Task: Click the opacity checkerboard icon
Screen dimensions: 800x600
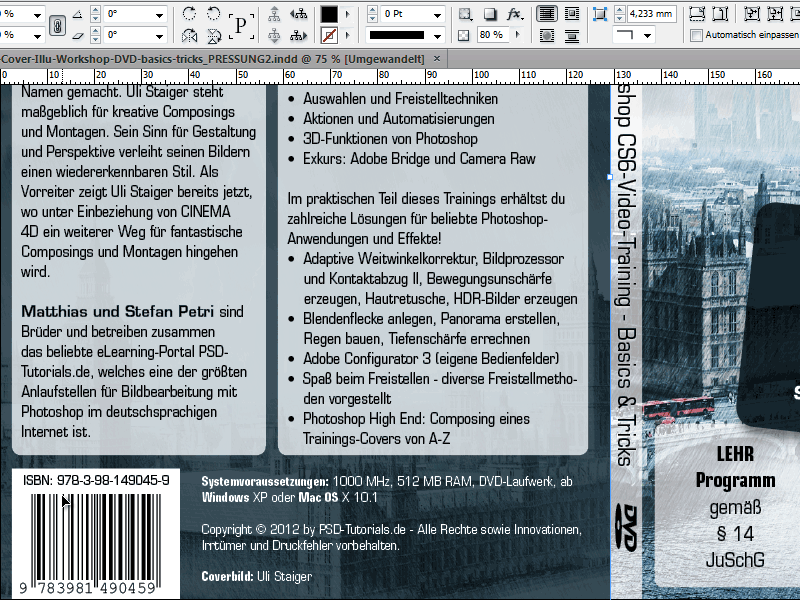Action: click(464, 35)
